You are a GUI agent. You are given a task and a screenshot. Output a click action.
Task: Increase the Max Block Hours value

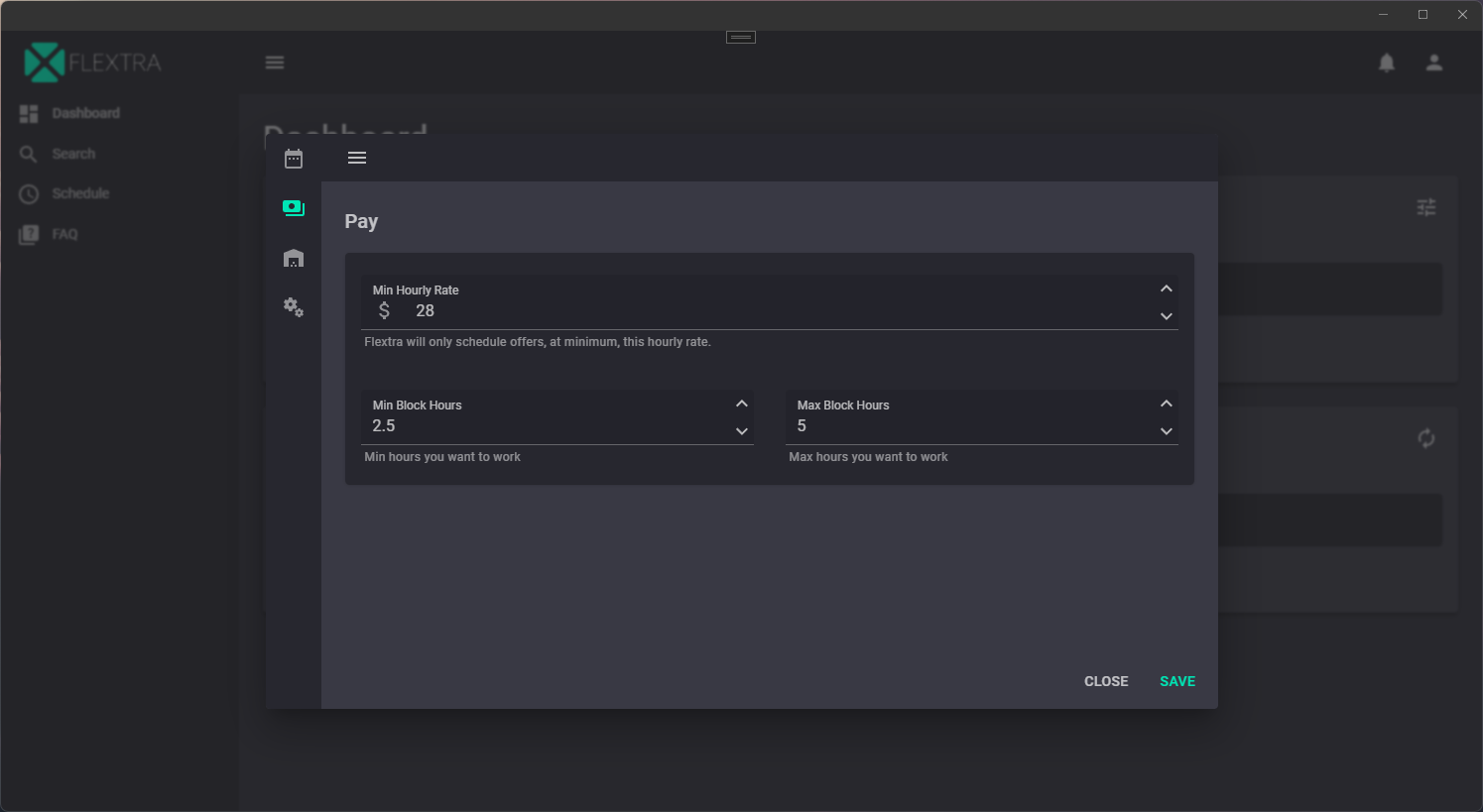pos(1167,404)
